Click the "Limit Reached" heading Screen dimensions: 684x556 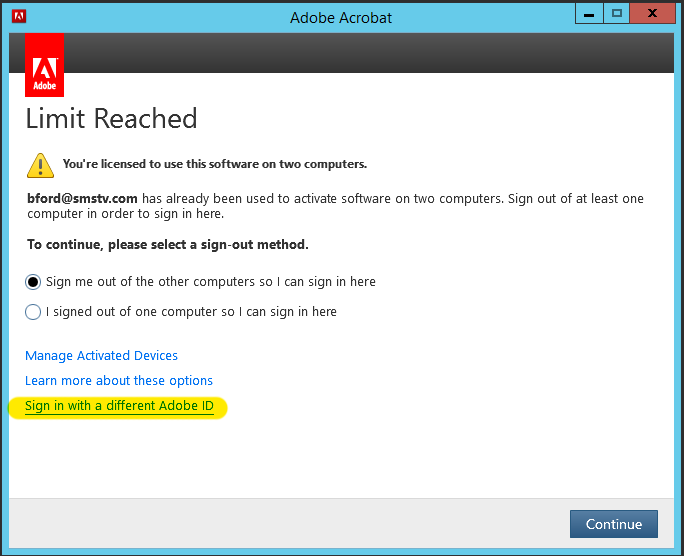click(112, 119)
